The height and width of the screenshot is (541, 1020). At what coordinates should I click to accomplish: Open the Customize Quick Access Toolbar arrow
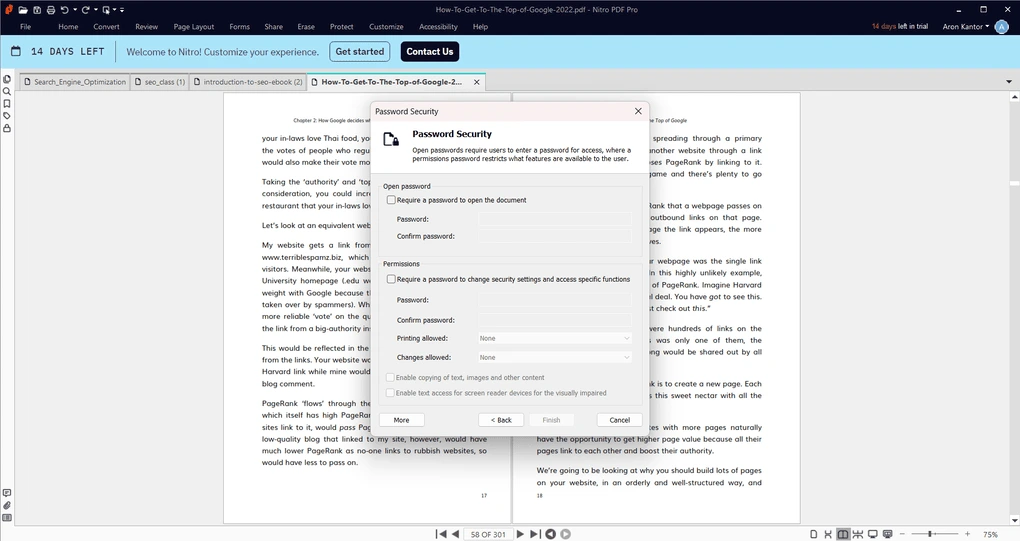pyautogui.click(x=122, y=10)
